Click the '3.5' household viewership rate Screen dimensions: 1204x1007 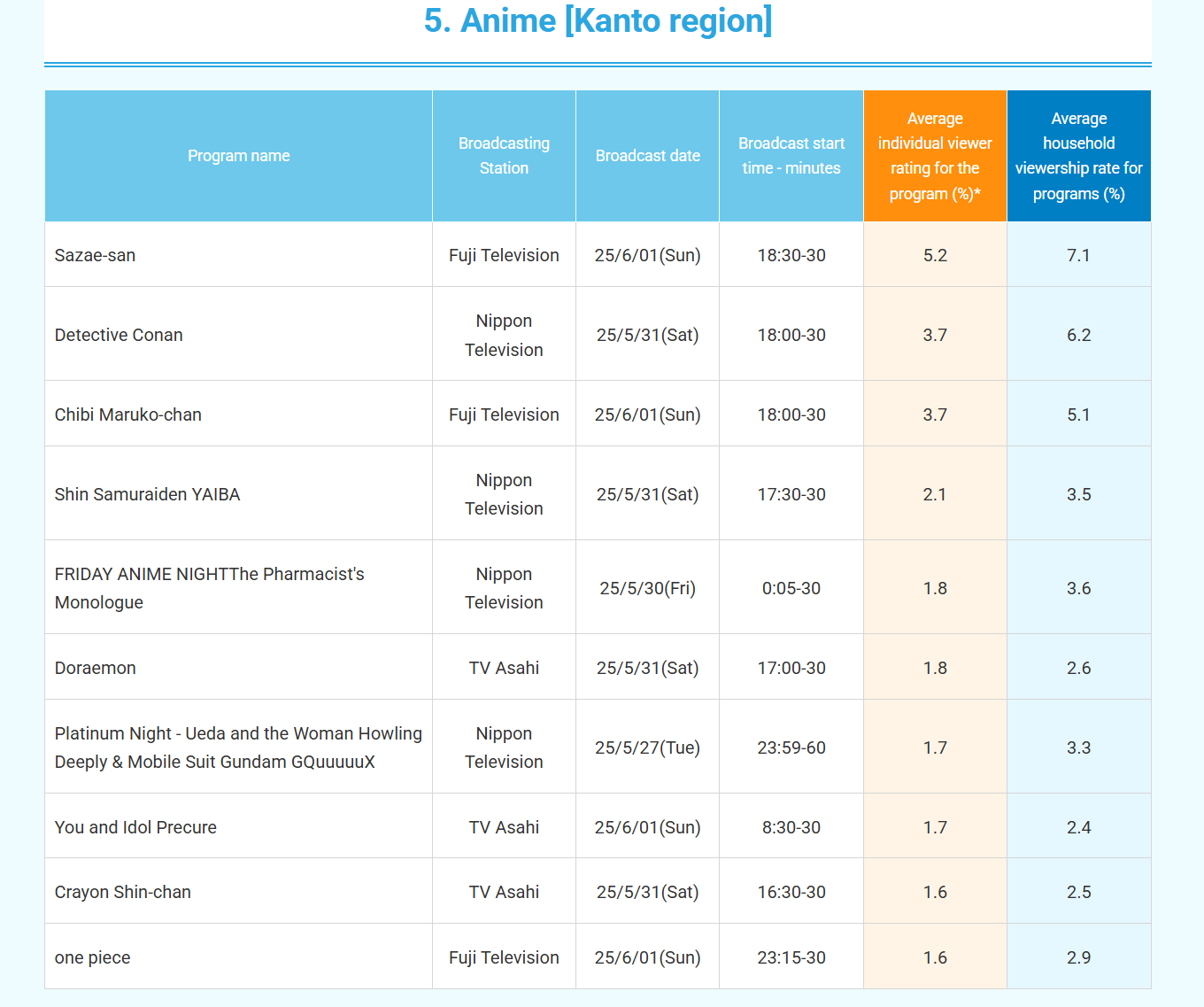tap(1078, 494)
